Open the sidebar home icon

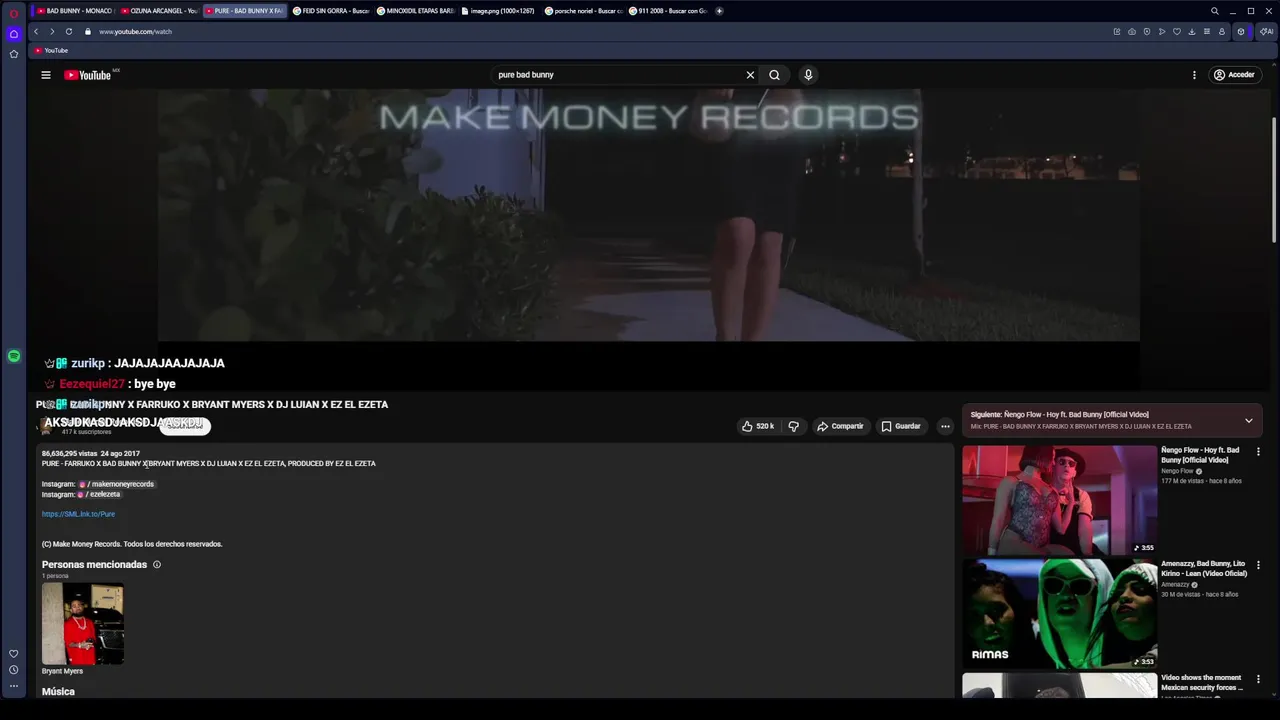click(x=14, y=34)
